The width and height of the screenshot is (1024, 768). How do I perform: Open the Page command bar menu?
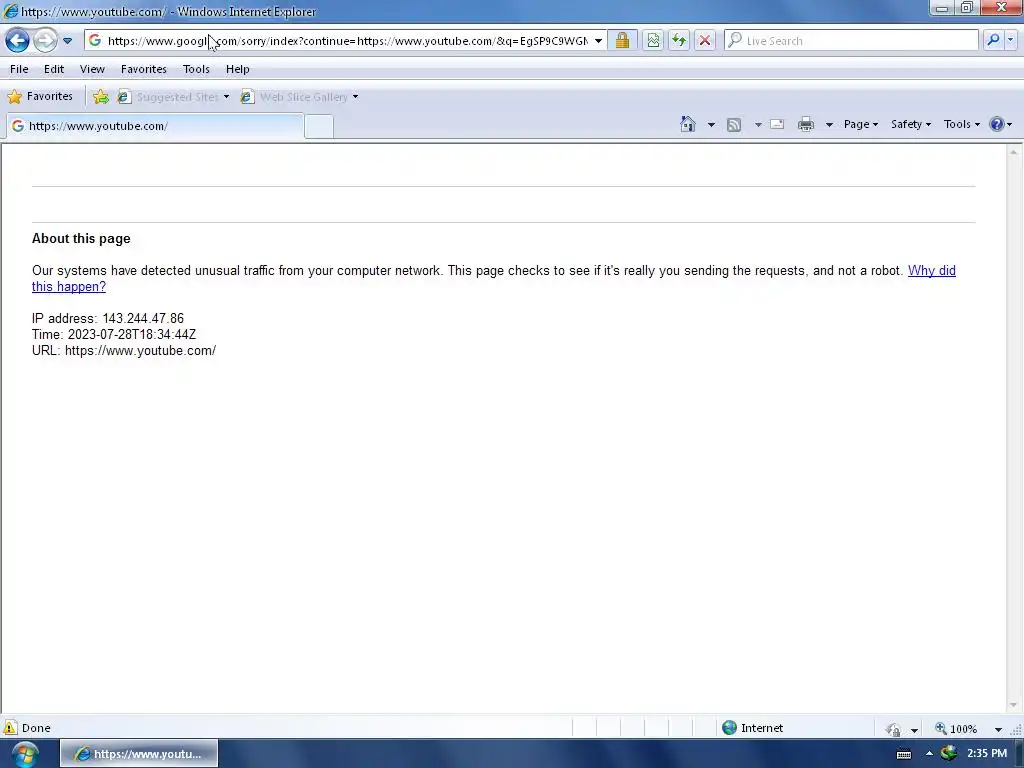(861, 124)
